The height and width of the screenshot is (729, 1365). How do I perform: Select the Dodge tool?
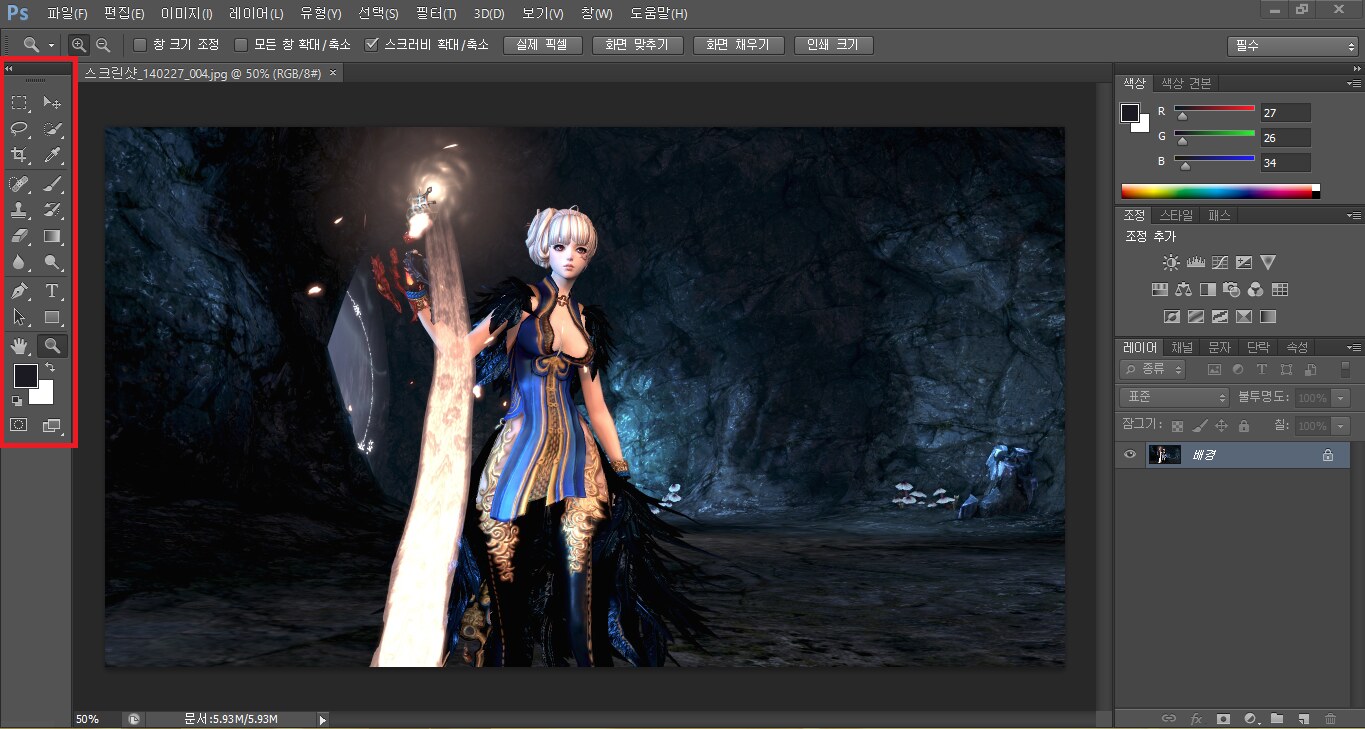point(52,262)
